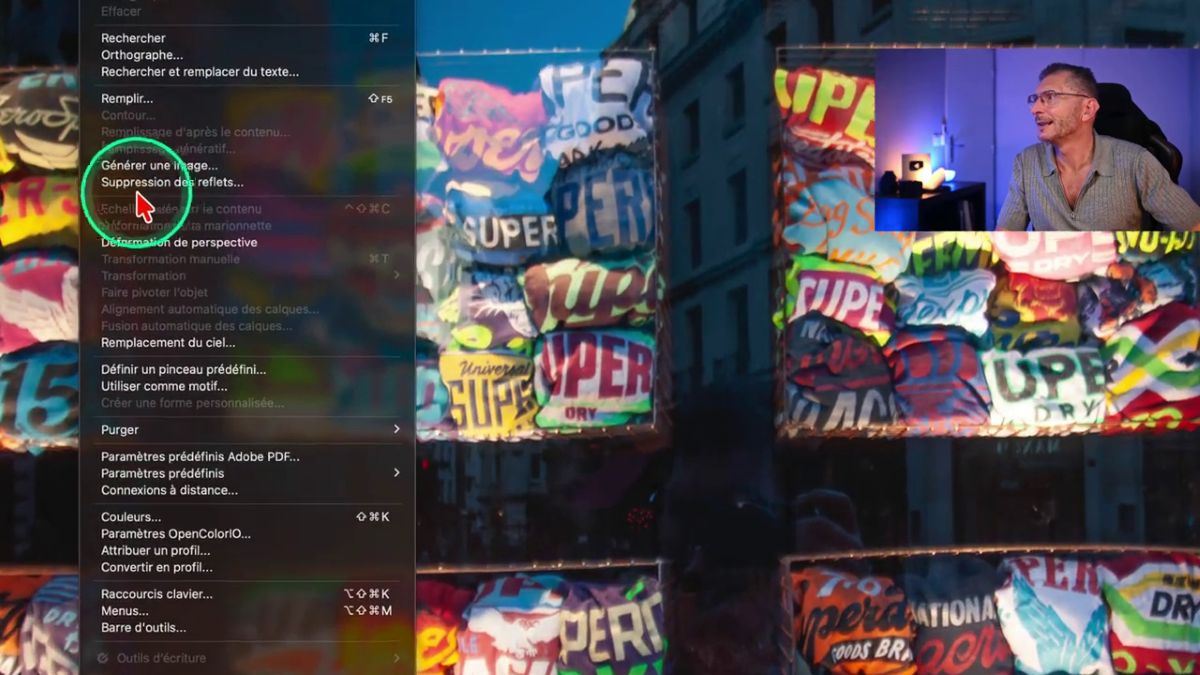This screenshot has height=675, width=1200.
Task: Open Couleurs... settings
Action: (131, 517)
